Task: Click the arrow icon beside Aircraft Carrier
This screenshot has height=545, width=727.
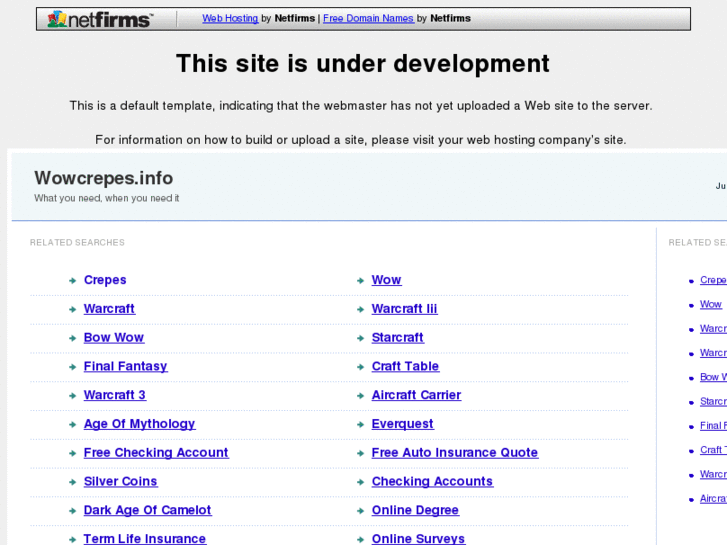Action: pos(360,396)
